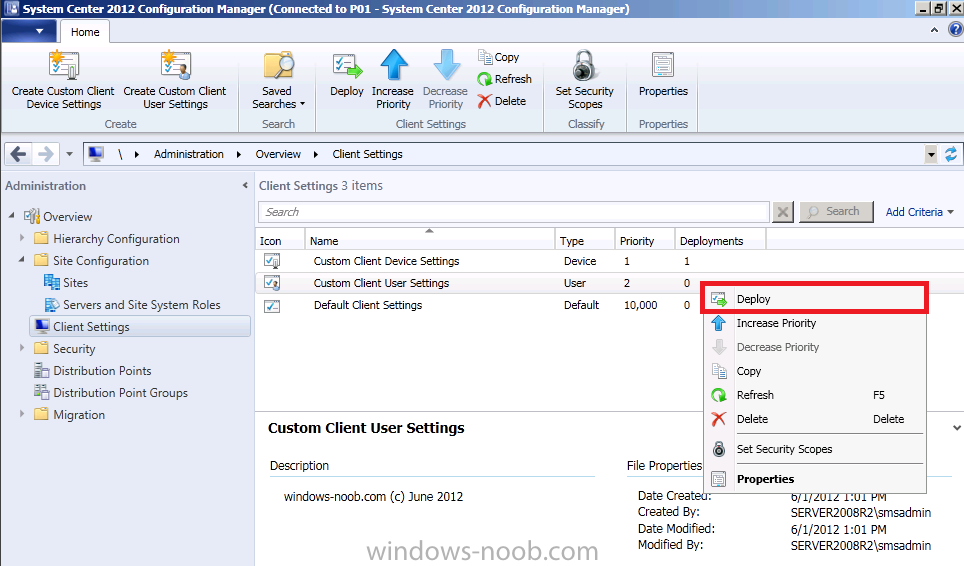
Task: Click Refresh in ribbon
Action: (504, 79)
